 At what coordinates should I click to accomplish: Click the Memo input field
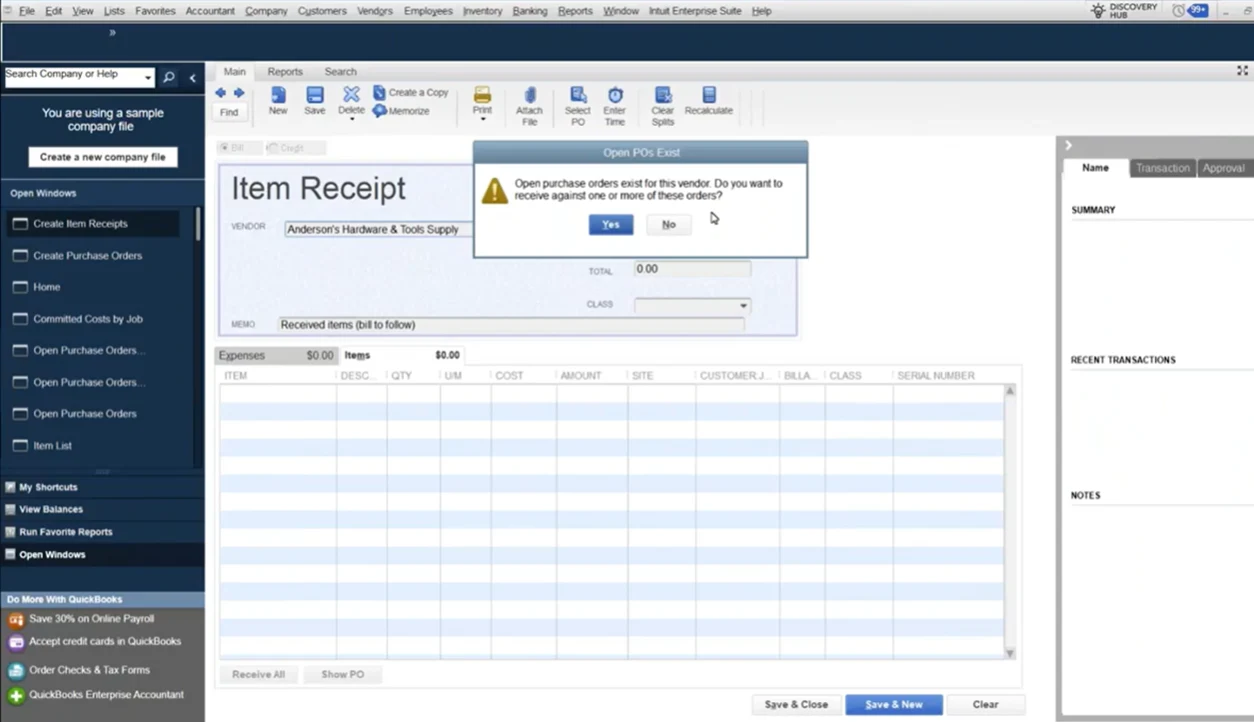tap(511, 325)
